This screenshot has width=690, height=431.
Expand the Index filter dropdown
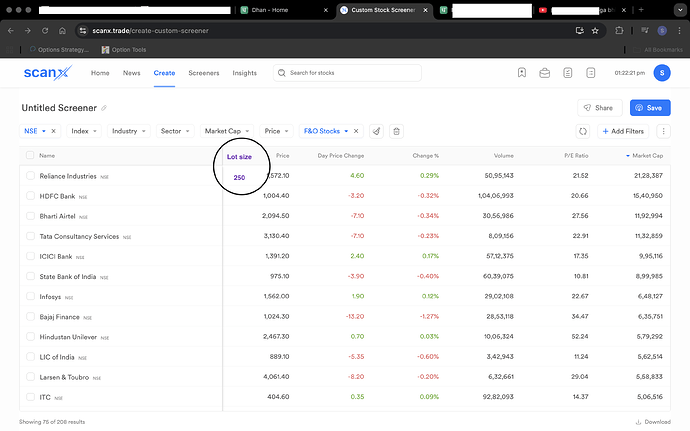pyautogui.click(x=84, y=131)
